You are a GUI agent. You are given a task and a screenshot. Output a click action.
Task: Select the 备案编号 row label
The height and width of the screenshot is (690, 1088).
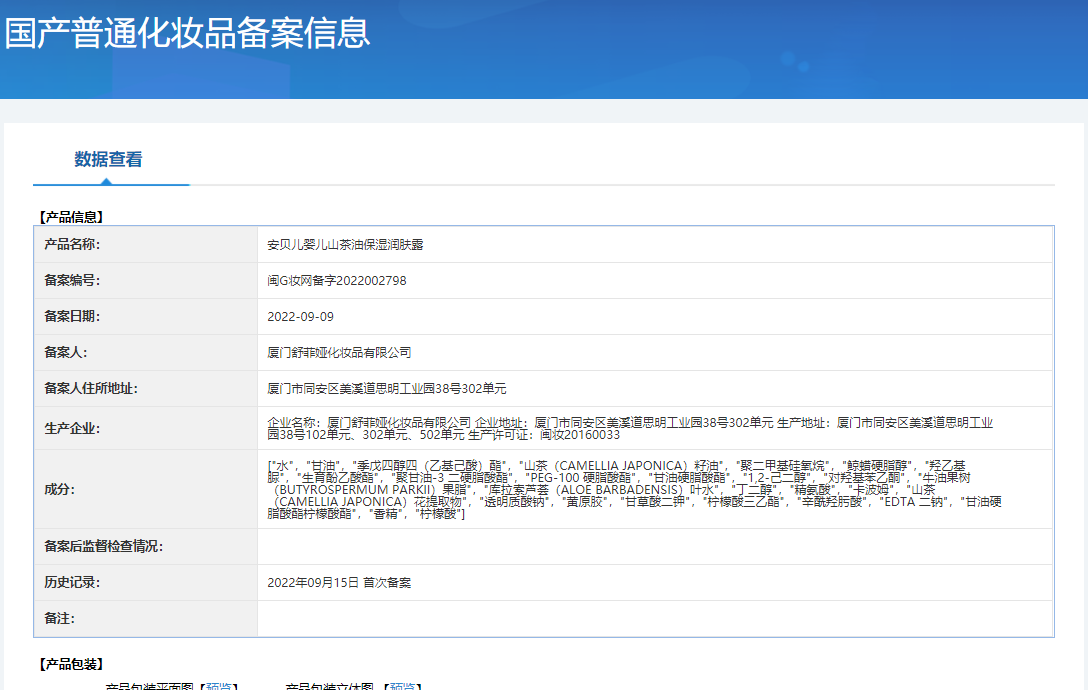(72, 280)
